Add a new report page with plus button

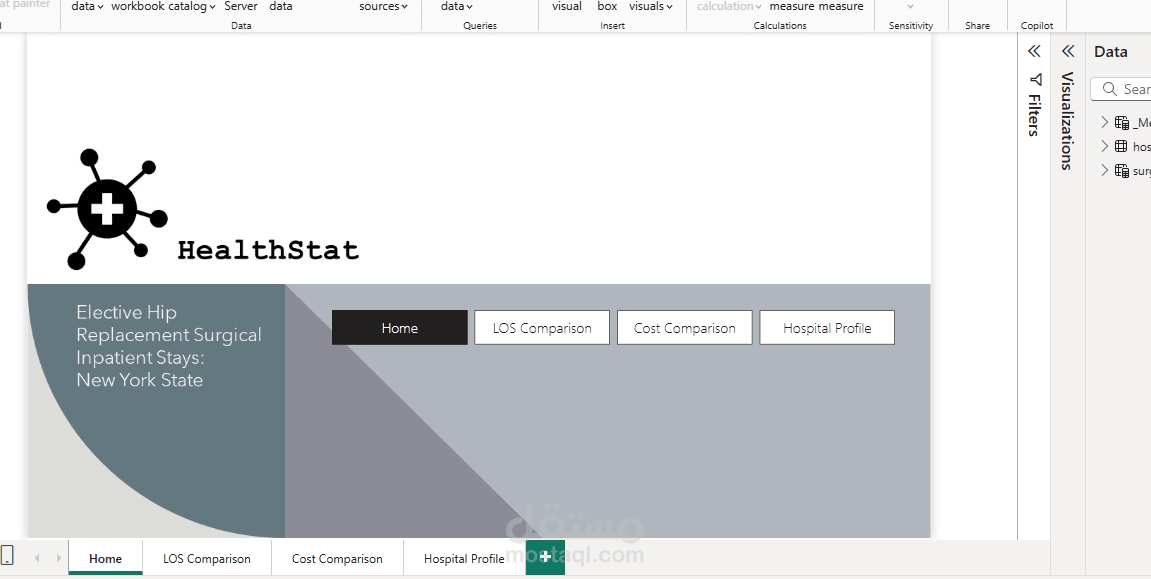[545, 557]
